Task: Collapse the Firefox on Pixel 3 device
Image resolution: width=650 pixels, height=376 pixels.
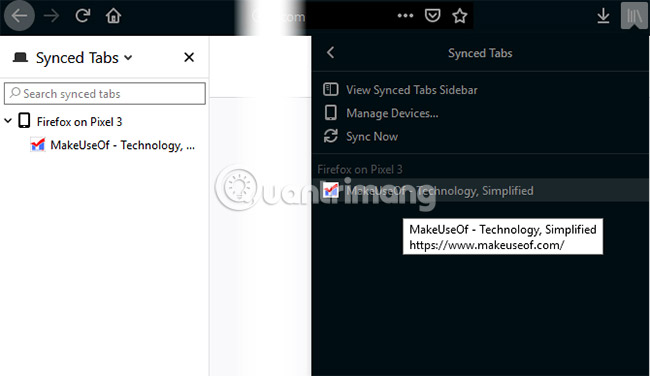Action: (x=8, y=121)
